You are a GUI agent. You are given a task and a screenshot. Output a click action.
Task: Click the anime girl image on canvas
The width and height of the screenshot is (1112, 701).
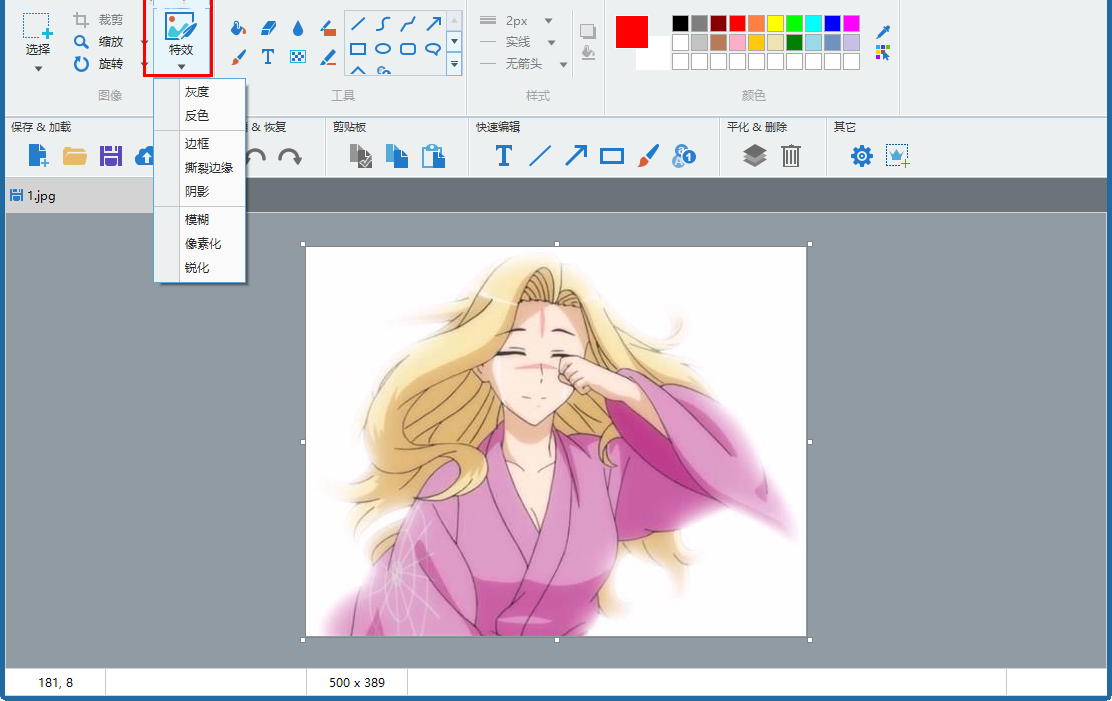[556, 441]
